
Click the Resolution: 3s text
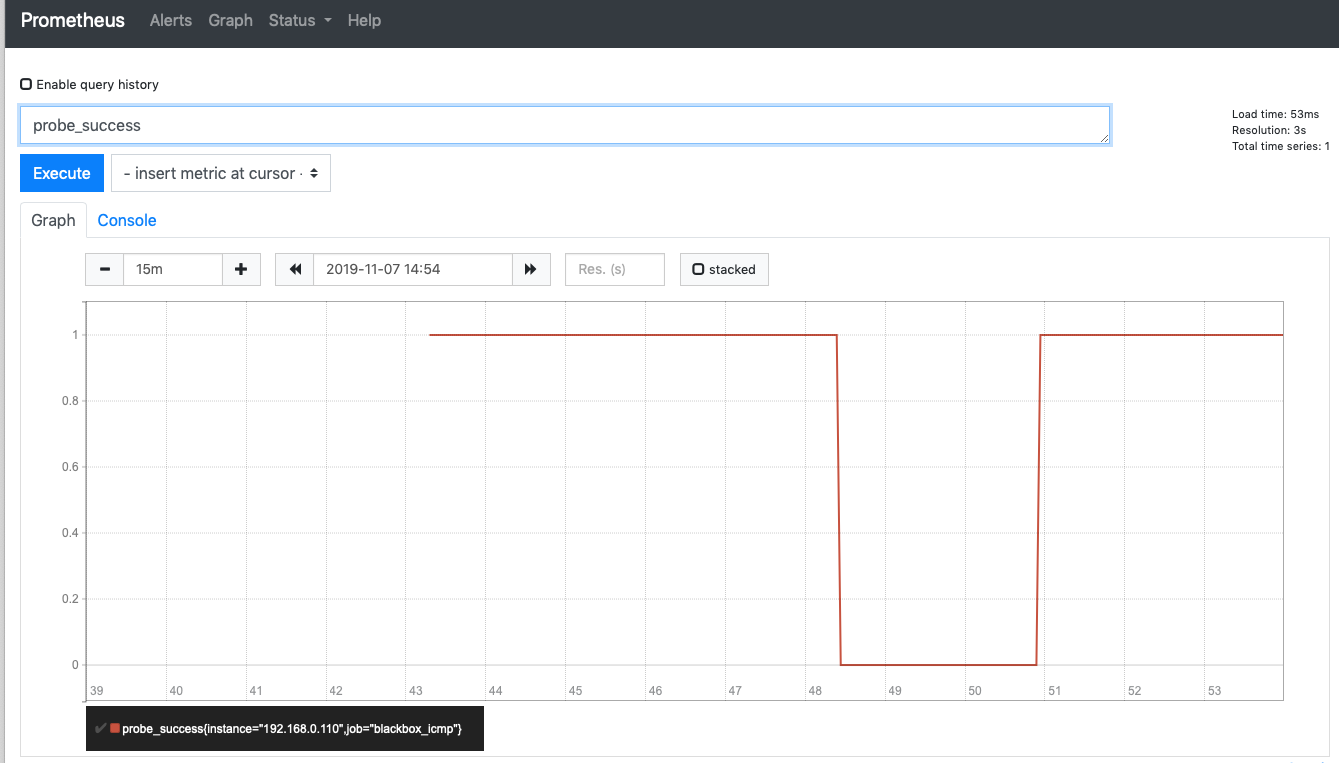point(1269,131)
